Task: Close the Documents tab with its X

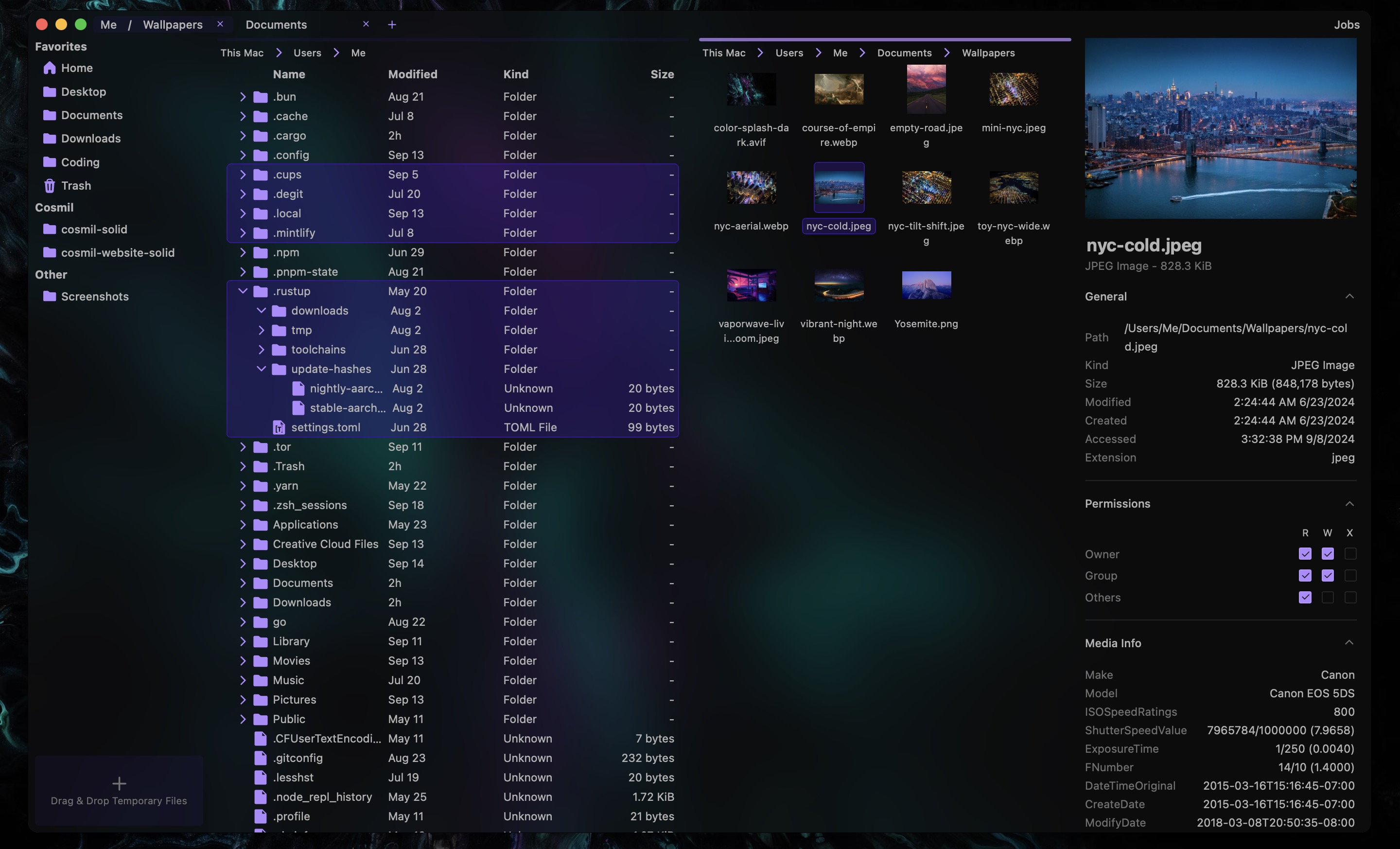Action: tap(366, 24)
